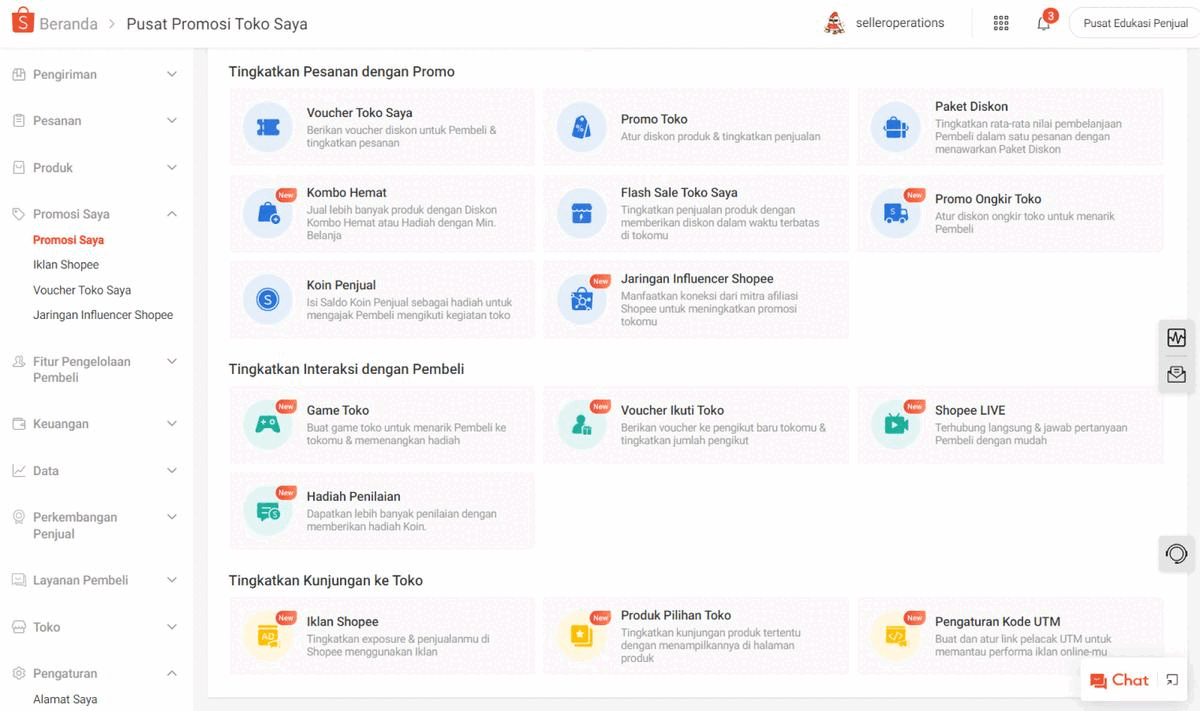Expand the Keuangan sidebar section

(x=171, y=424)
